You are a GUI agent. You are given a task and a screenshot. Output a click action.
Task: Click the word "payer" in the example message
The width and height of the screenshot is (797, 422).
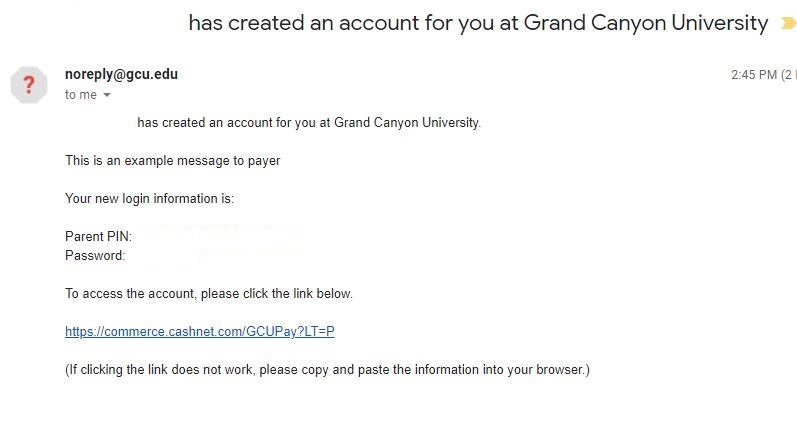(x=264, y=161)
